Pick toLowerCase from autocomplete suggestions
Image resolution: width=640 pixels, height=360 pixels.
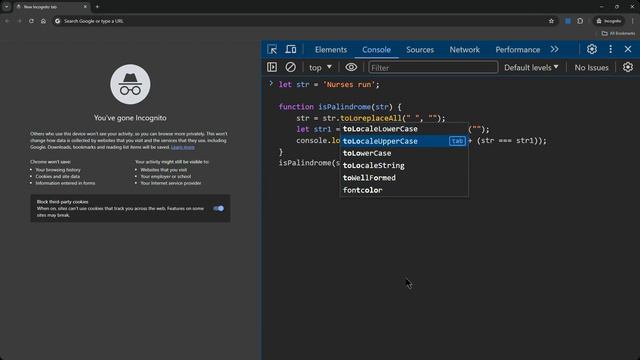(x=404, y=153)
